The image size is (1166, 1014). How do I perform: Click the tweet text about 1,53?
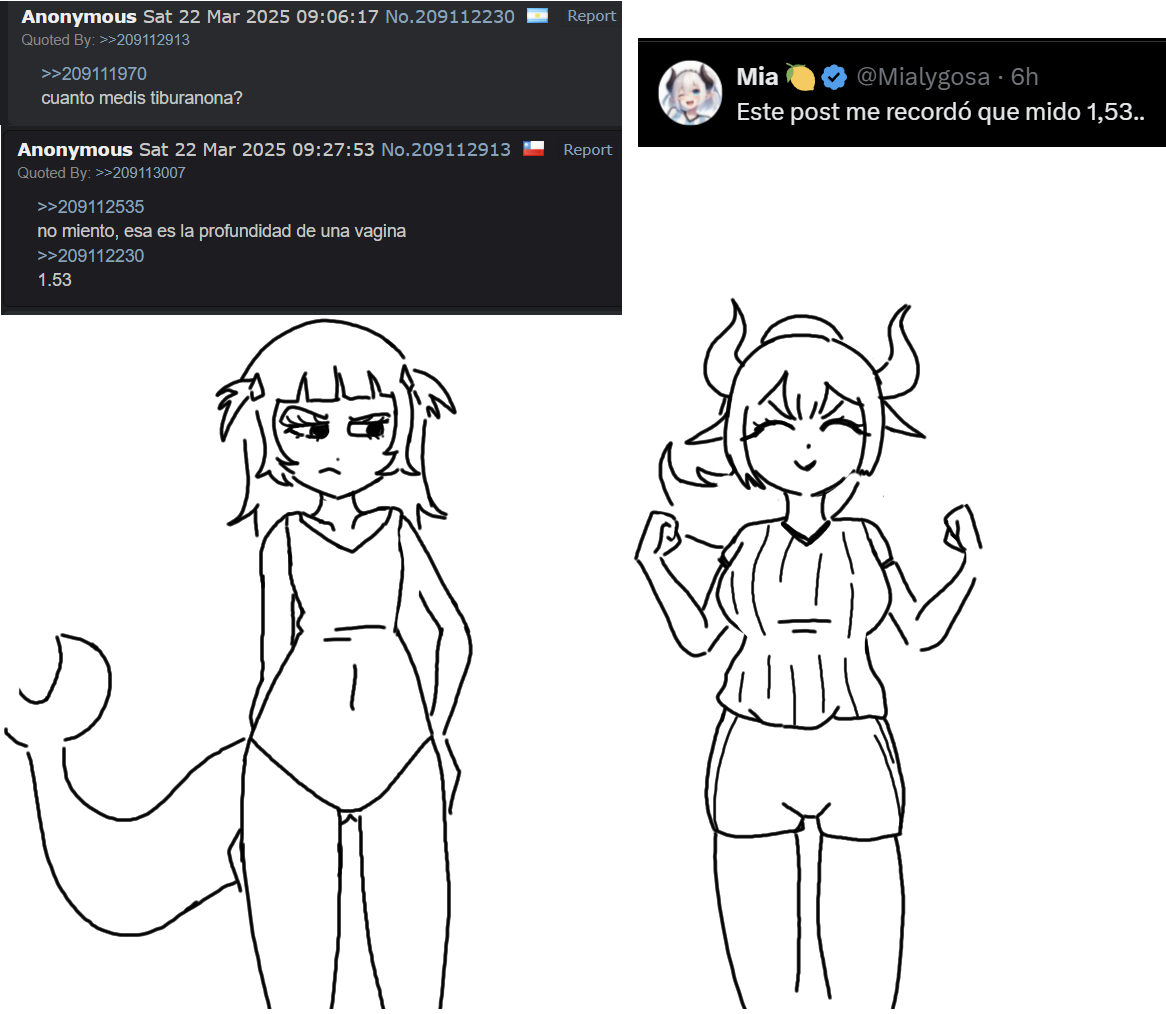pos(940,112)
